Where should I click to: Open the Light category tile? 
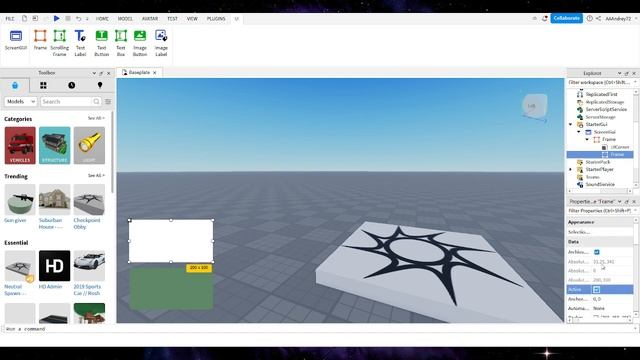click(x=89, y=145)
